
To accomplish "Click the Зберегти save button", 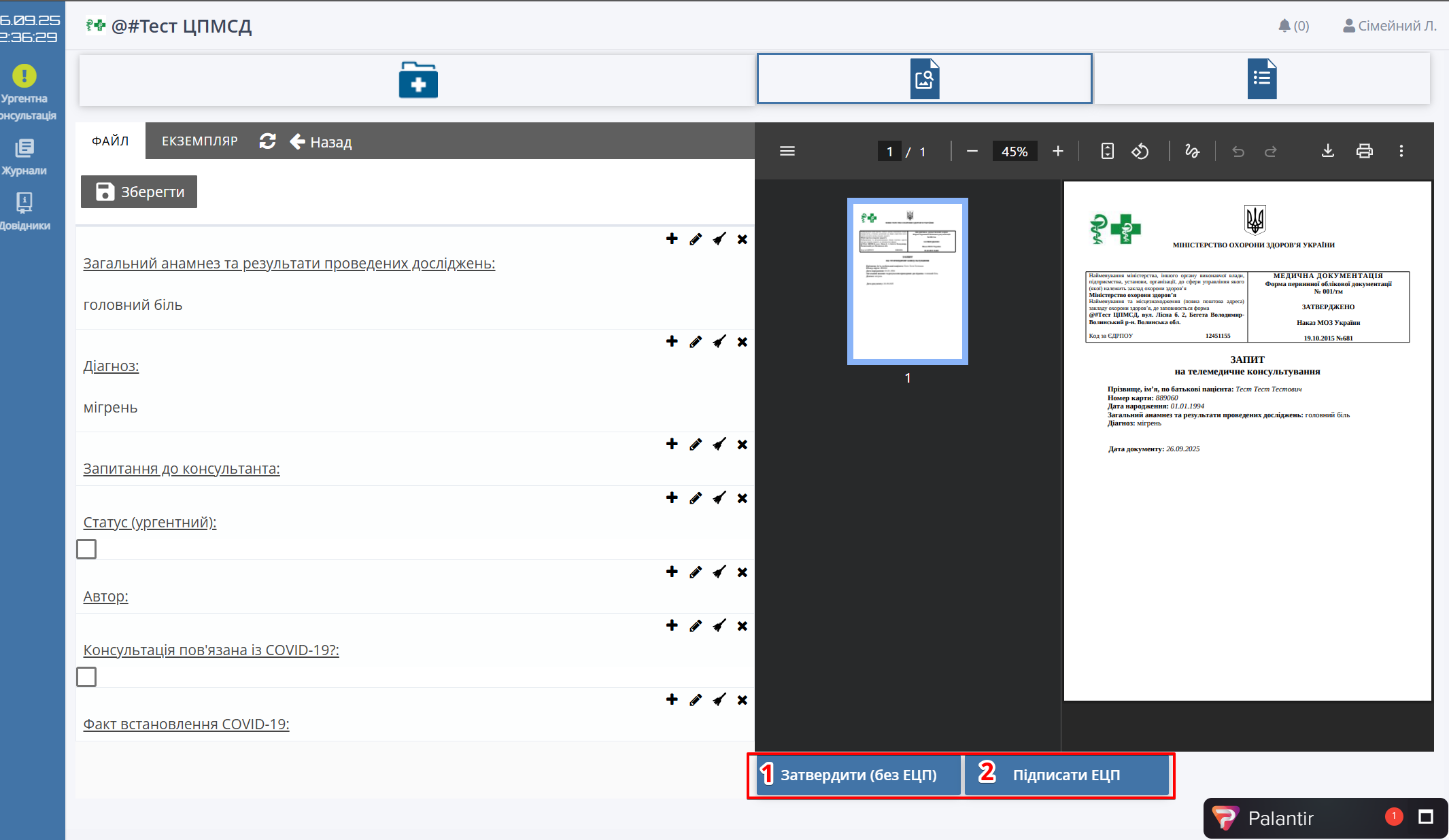I will 139,192.
